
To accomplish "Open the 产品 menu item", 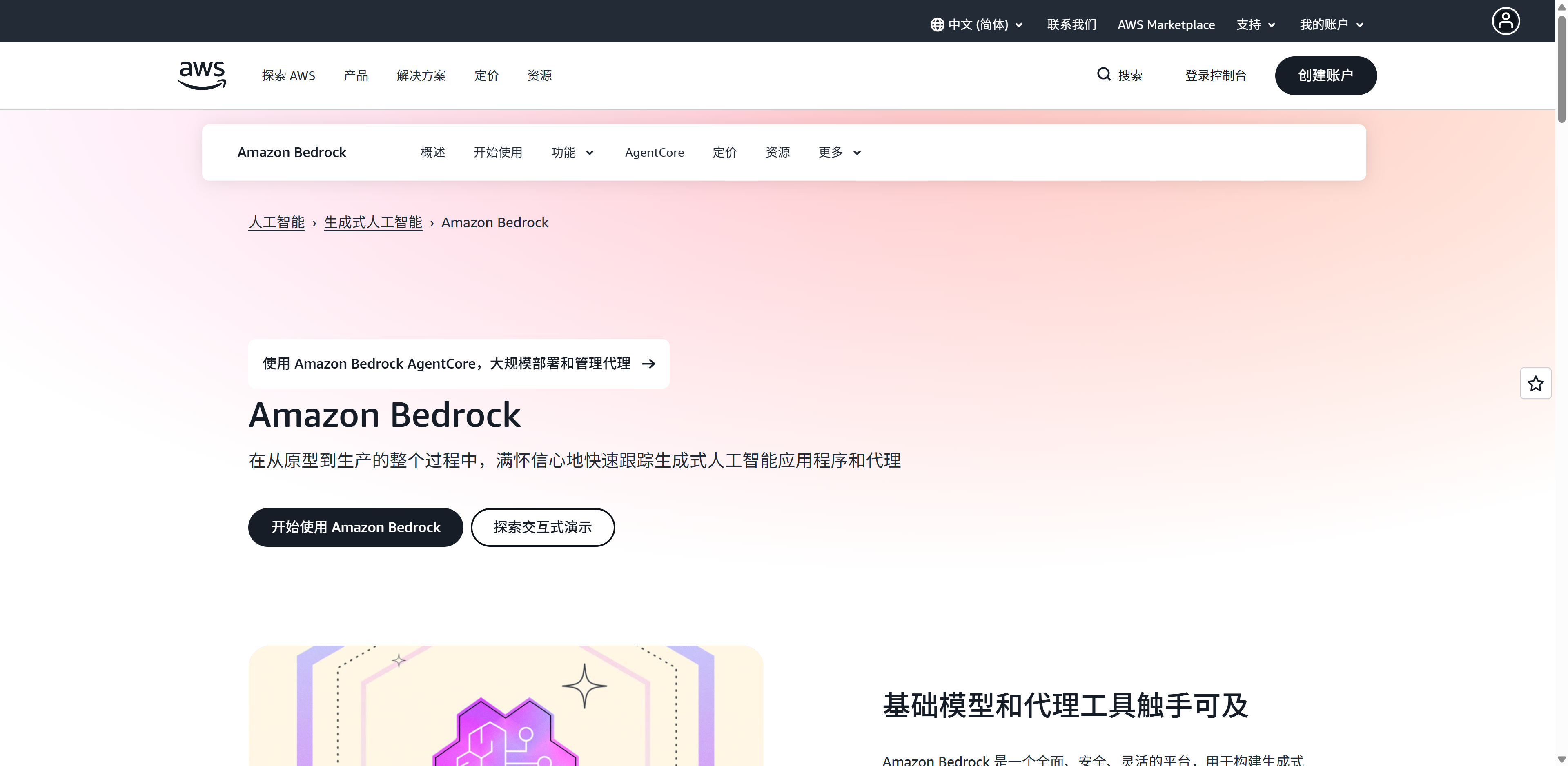I will pos(356,75).
